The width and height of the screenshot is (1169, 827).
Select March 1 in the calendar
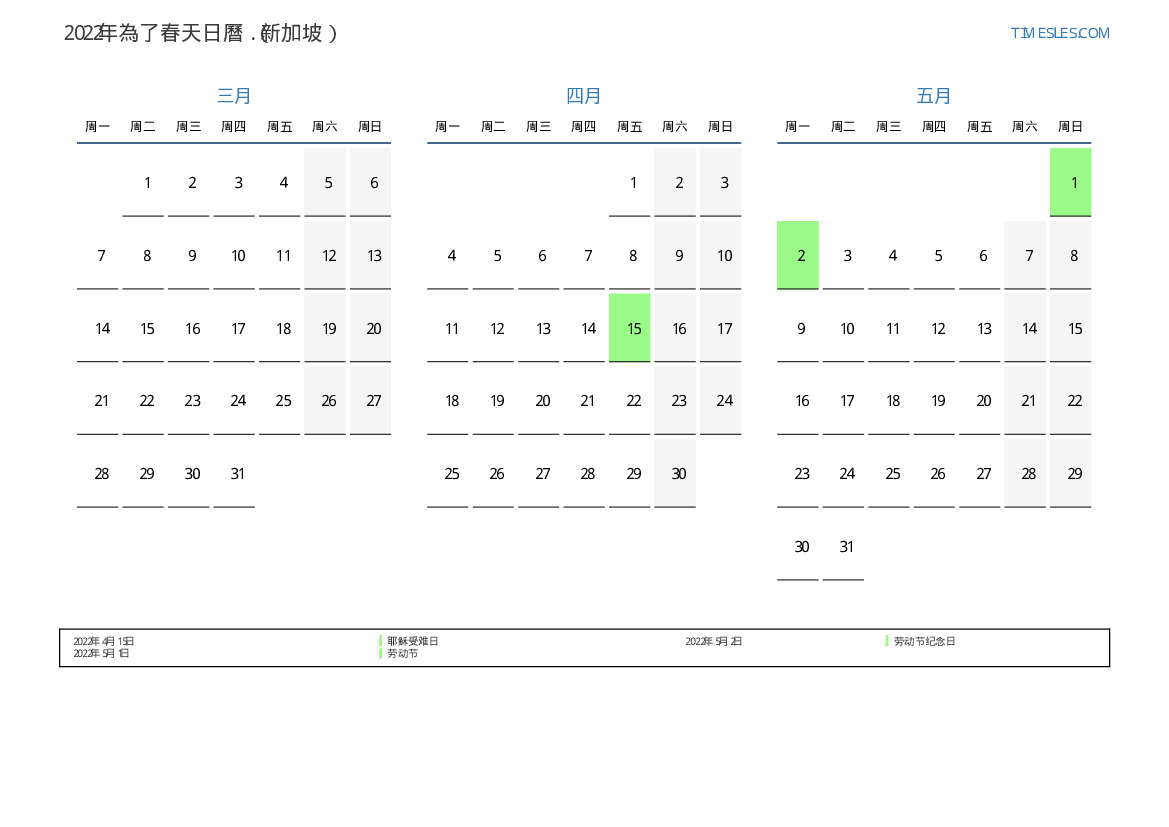point(147,183)
